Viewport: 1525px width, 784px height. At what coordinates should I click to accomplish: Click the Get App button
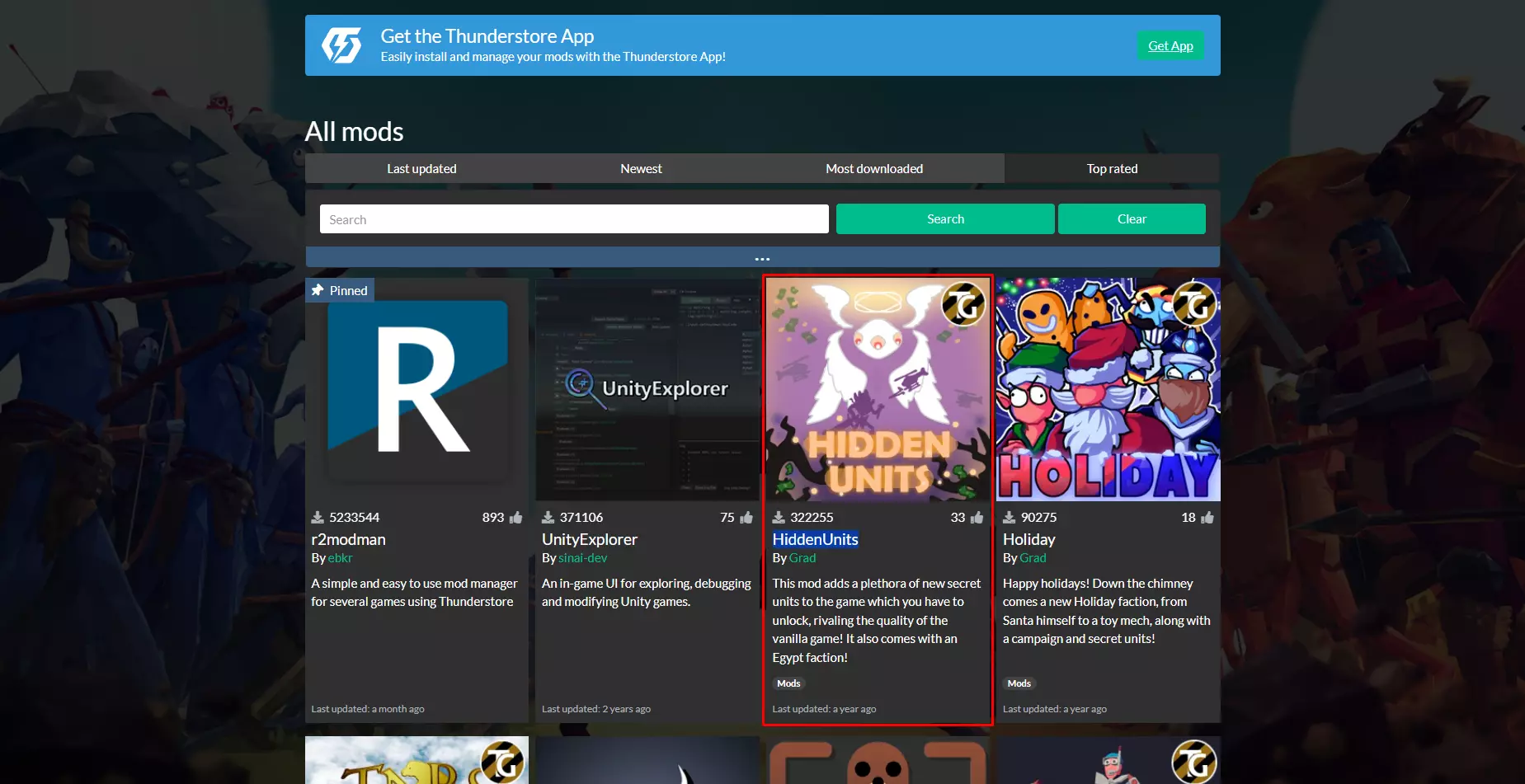click(x=1170, y=46)
